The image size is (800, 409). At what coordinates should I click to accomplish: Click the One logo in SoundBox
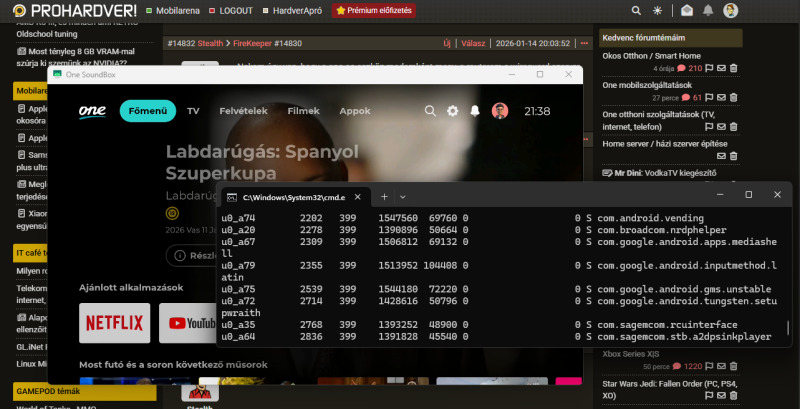tap(92, 111)
